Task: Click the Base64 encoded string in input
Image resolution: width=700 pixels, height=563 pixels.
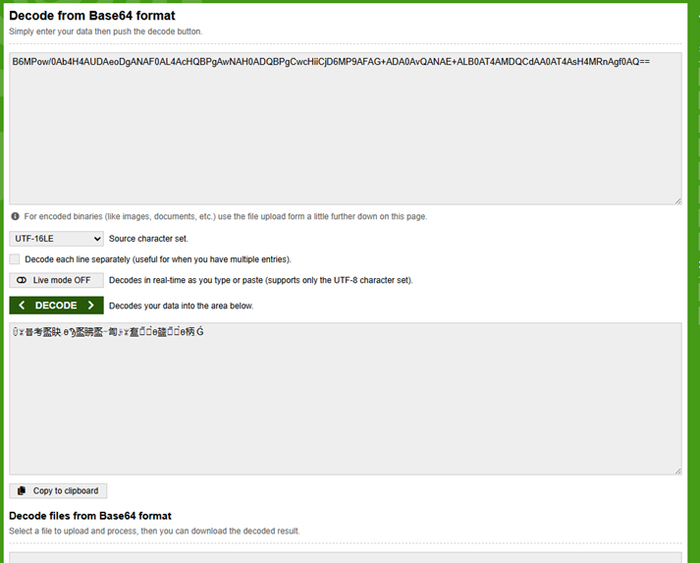Action: pyautogui.click(x=330, y=62)
